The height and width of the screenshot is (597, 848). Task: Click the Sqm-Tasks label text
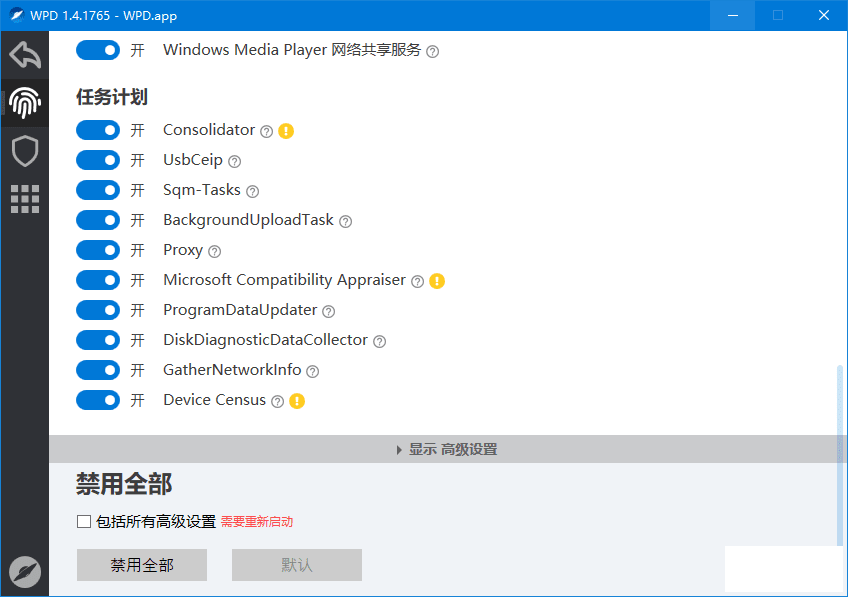[x=202, y=190]
